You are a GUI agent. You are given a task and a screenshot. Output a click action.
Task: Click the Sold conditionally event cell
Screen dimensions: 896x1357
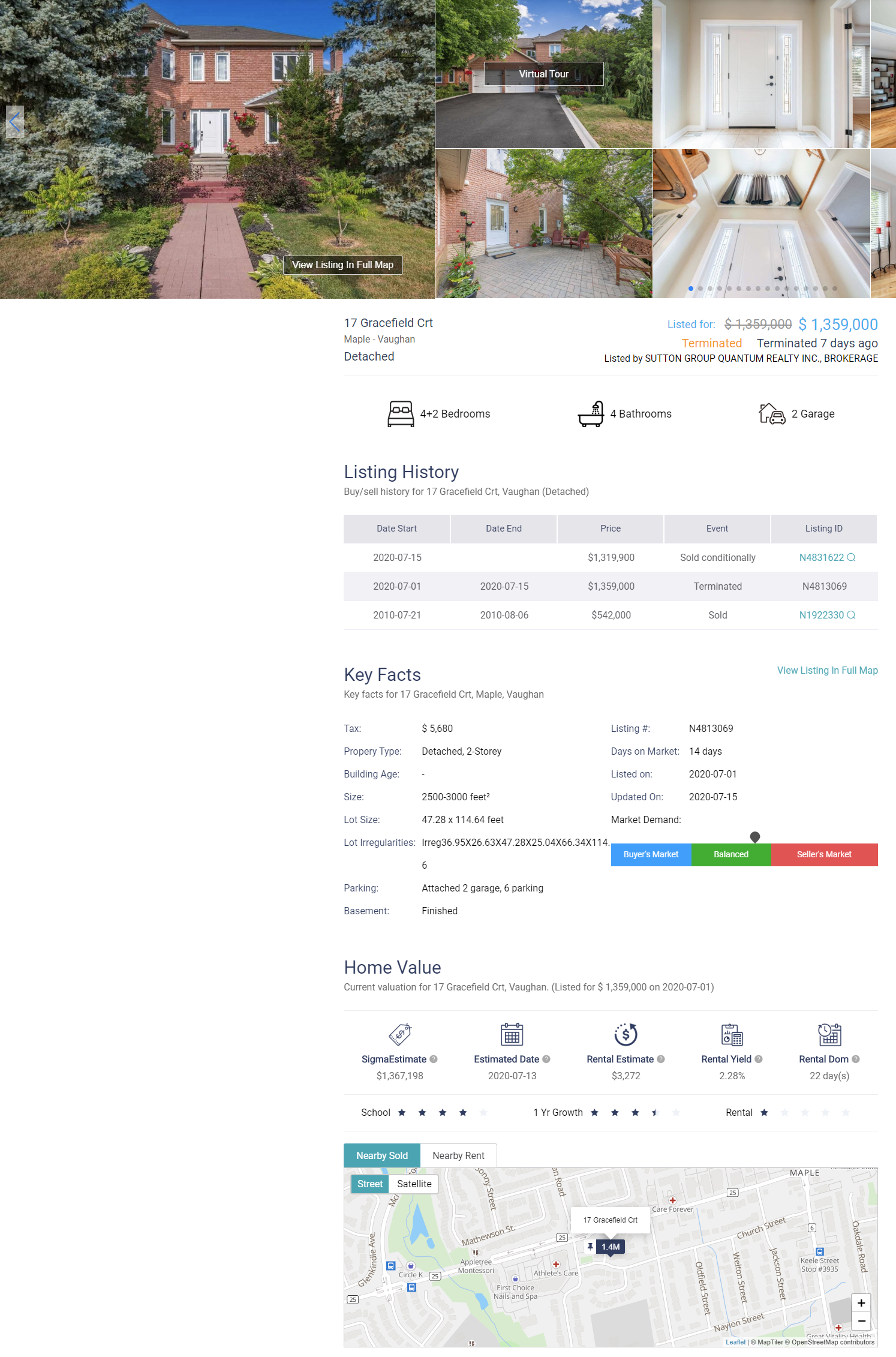718,557
